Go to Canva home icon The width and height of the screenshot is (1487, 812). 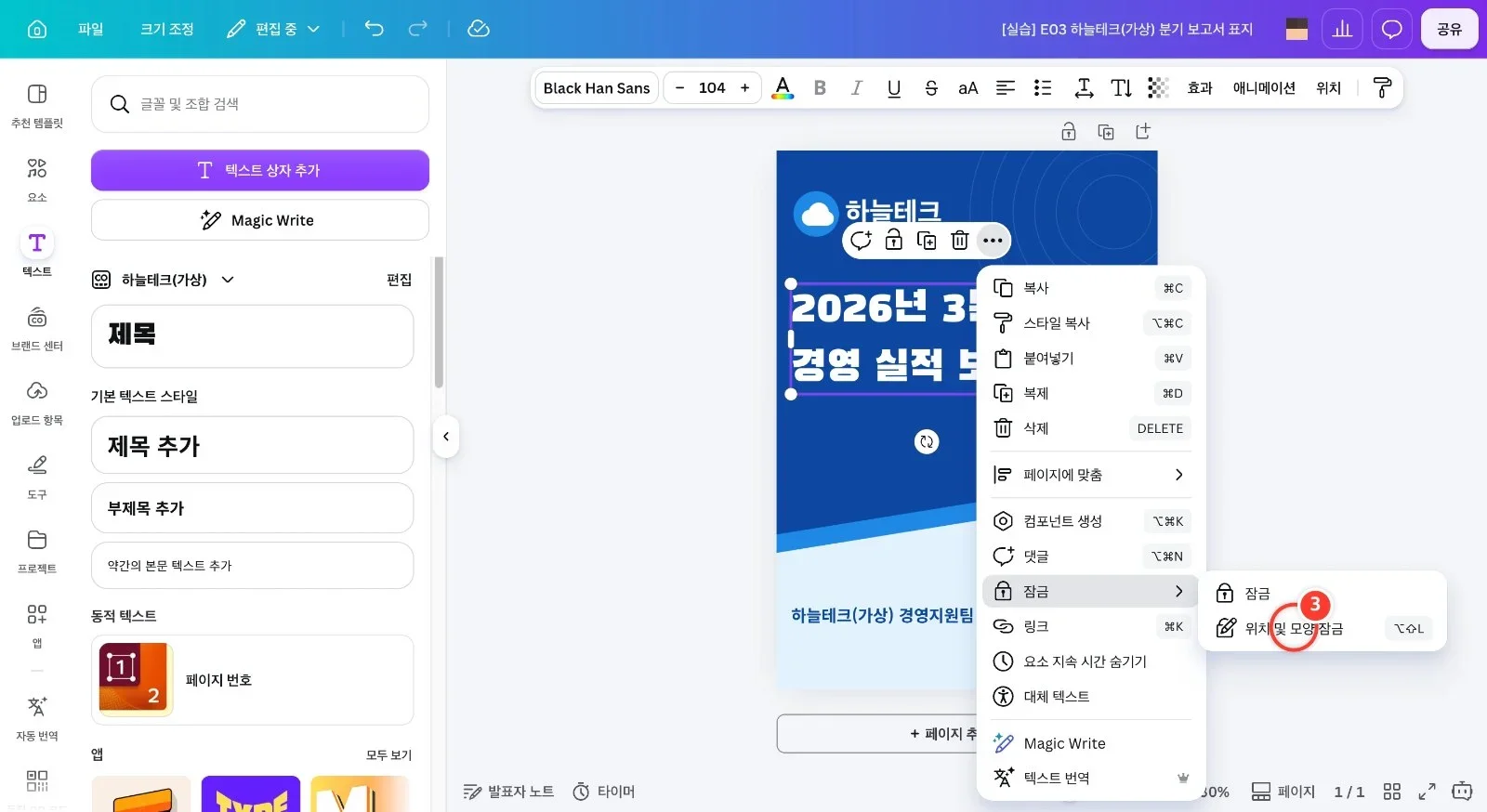pyautogui.click(x=37, y=29)
